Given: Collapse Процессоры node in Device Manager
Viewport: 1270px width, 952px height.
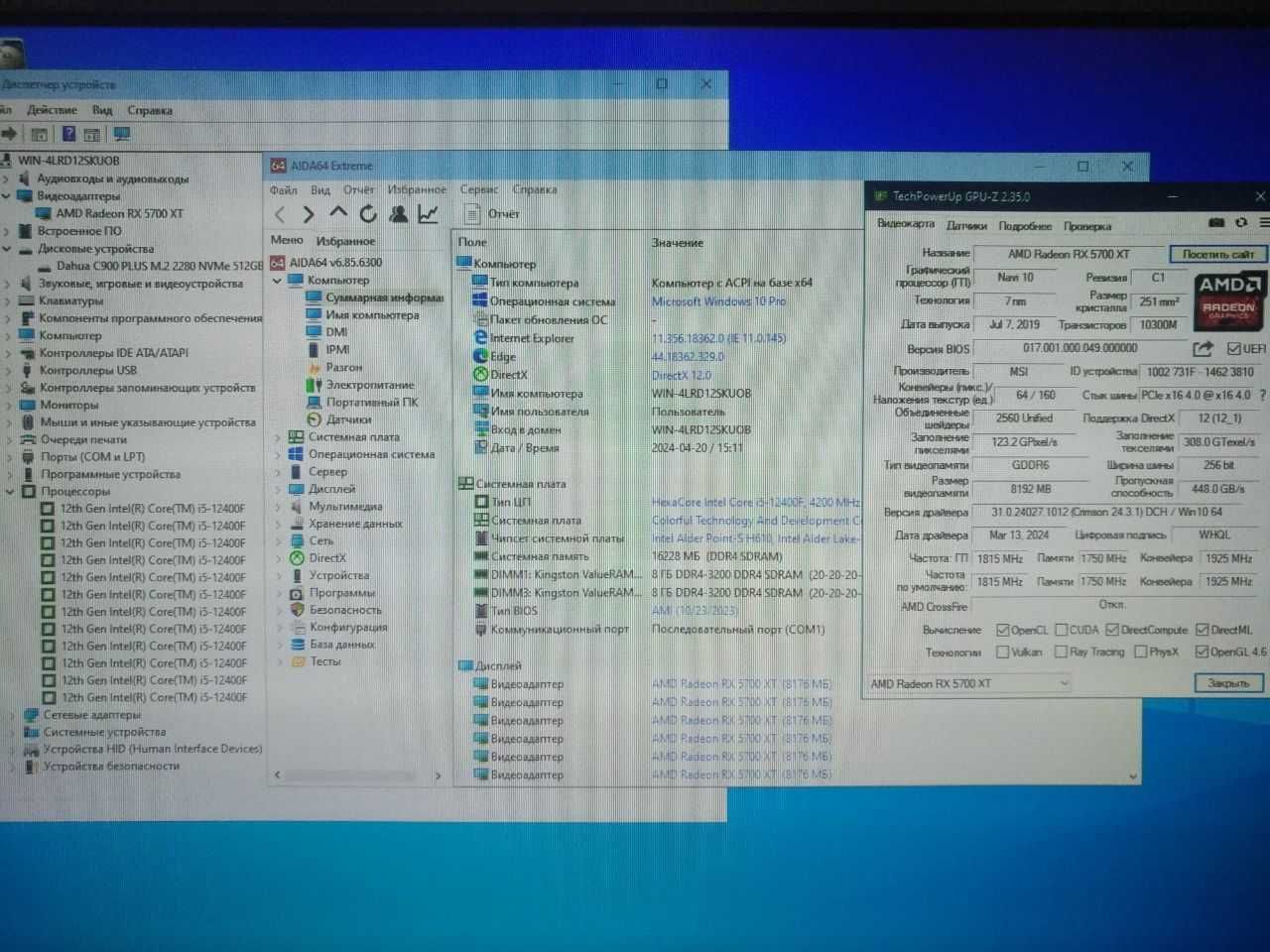Looking at the screenshot, I should click(11, 491).
